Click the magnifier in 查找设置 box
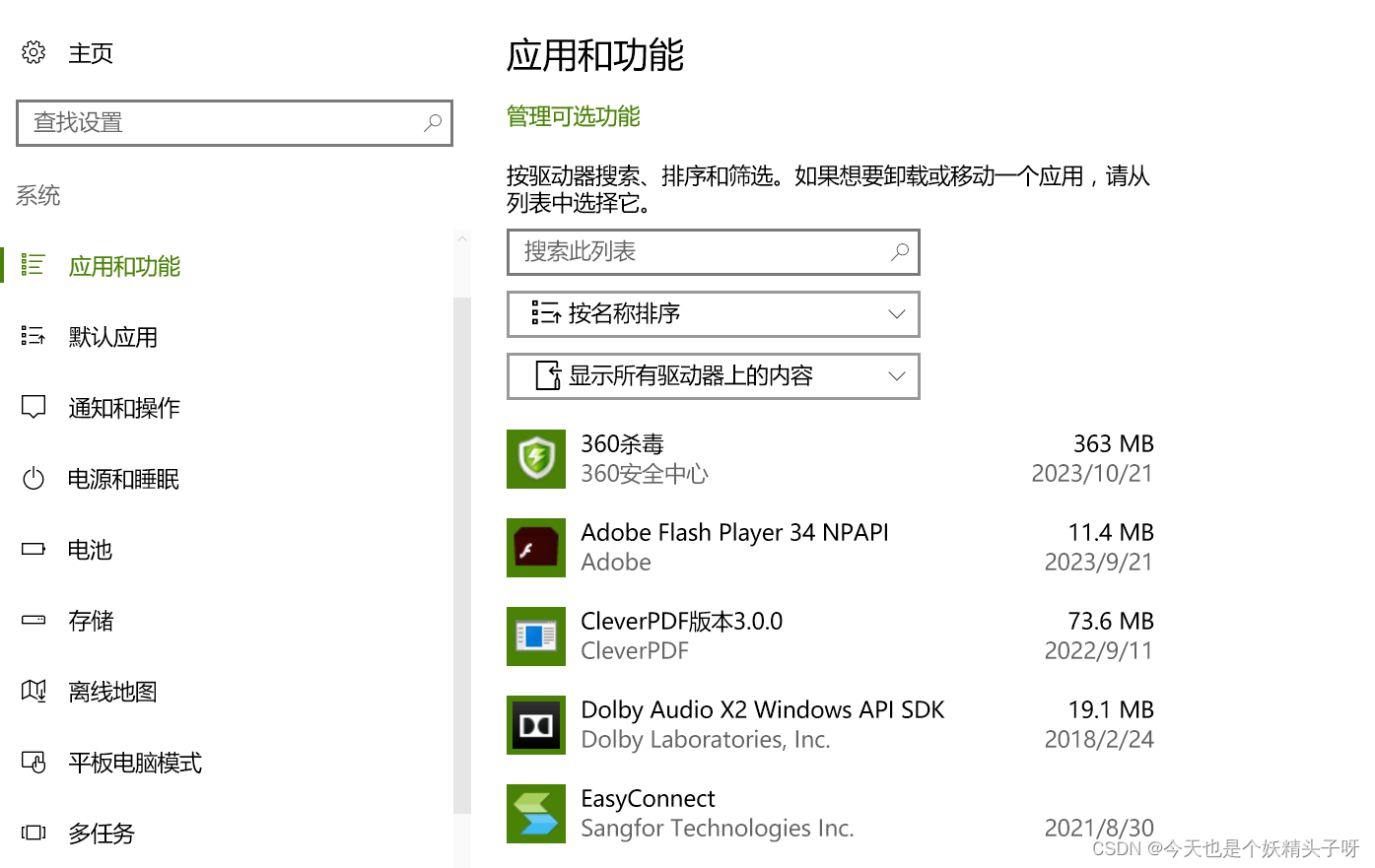The height and width of the screenshot is (868, 1375). click(432, 123)
